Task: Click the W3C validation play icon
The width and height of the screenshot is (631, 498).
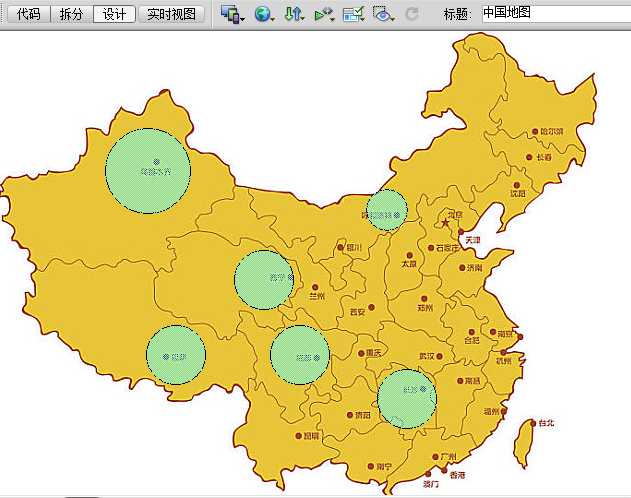Action: [322, 14]
